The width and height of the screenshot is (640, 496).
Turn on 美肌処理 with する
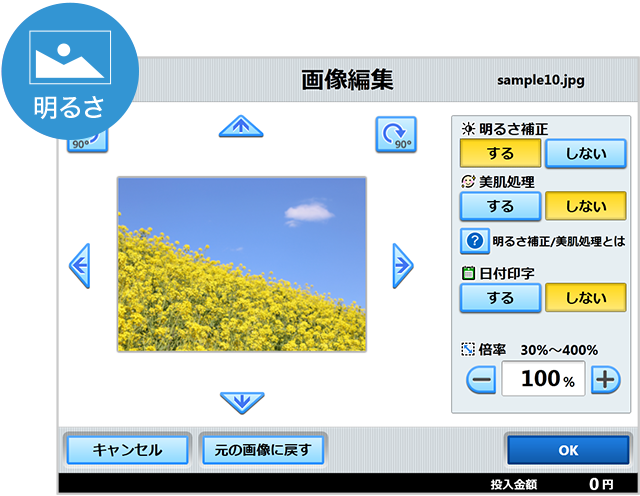[500, 206]
